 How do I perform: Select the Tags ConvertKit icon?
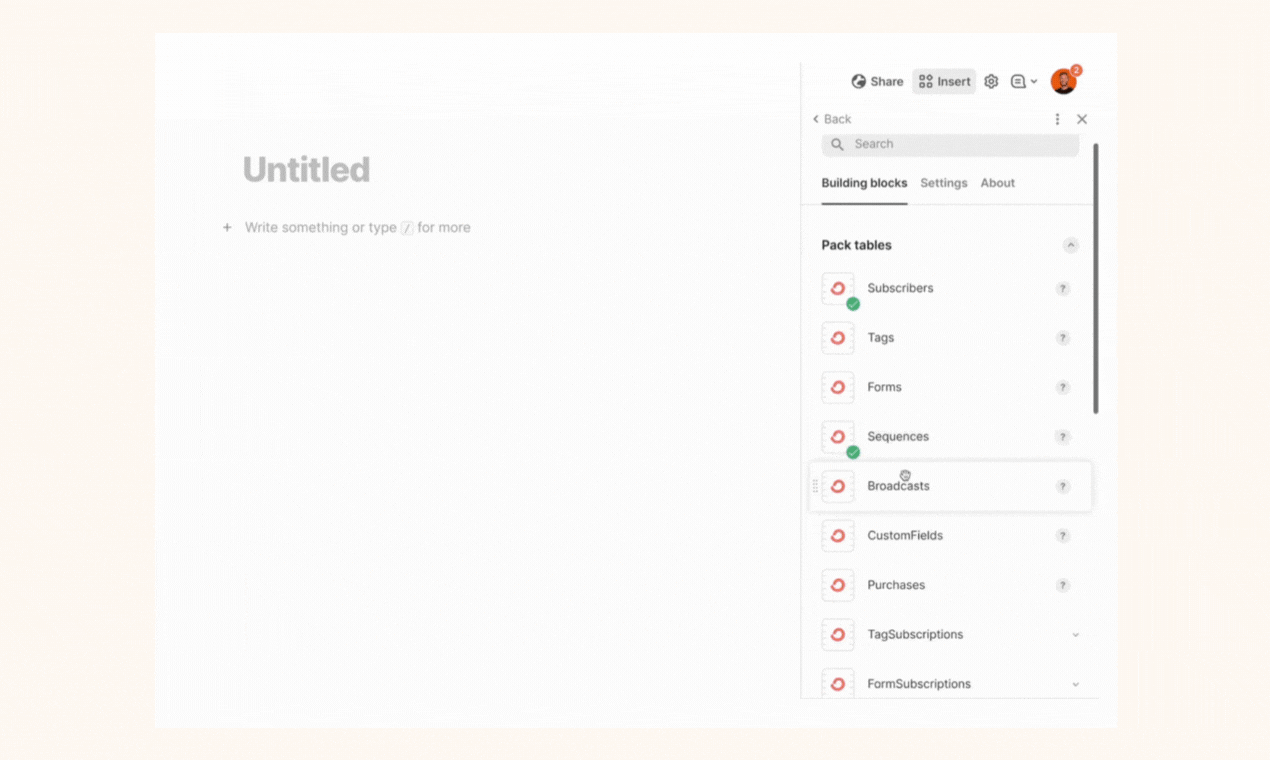[837, 337]
